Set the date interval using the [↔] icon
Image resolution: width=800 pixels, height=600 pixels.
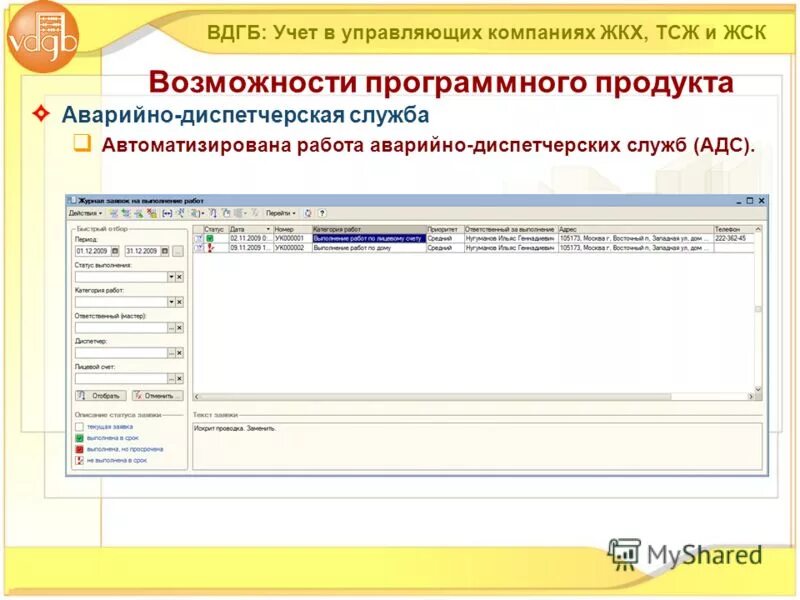click(166, 212)
